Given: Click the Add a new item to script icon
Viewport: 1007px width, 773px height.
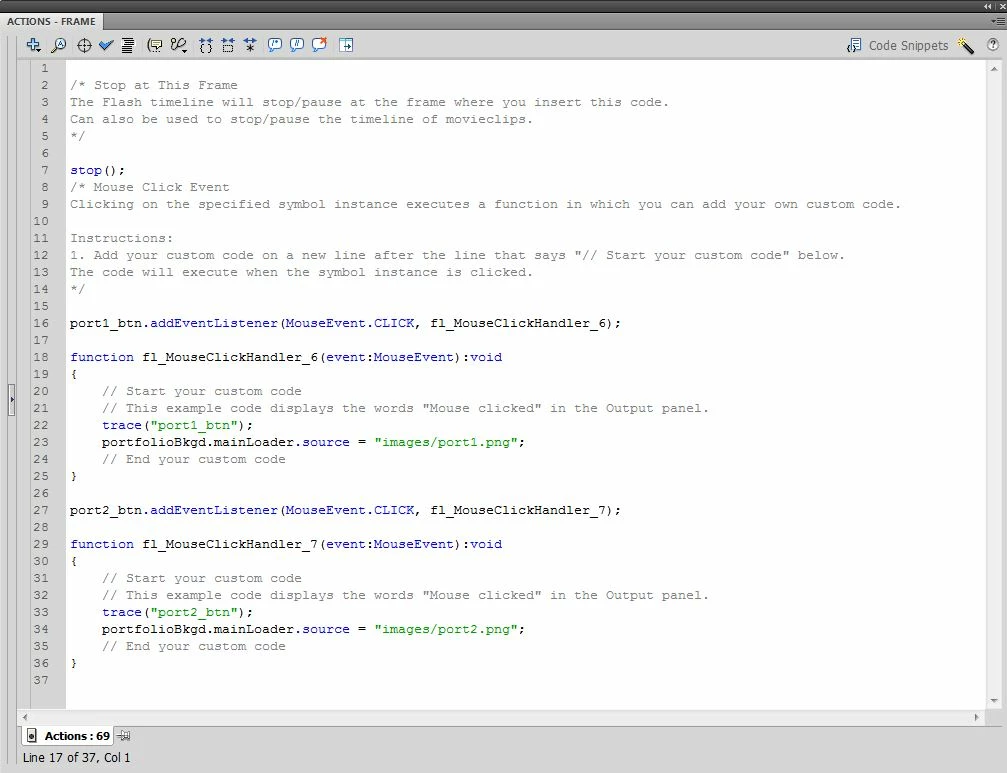Looking at the screenshot, I should [x=33, y=45].
